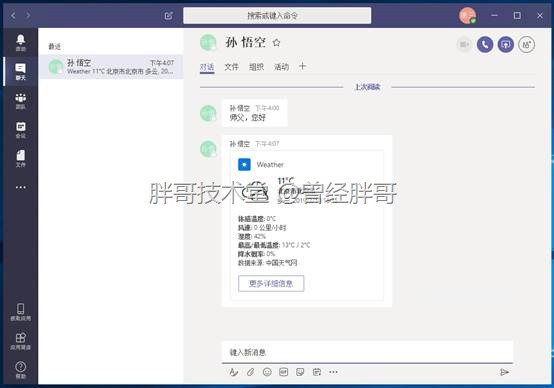Click the user profile avatar at top right
Image resolution: width=554 pixels, height=388 pixels.
[467, 16]
